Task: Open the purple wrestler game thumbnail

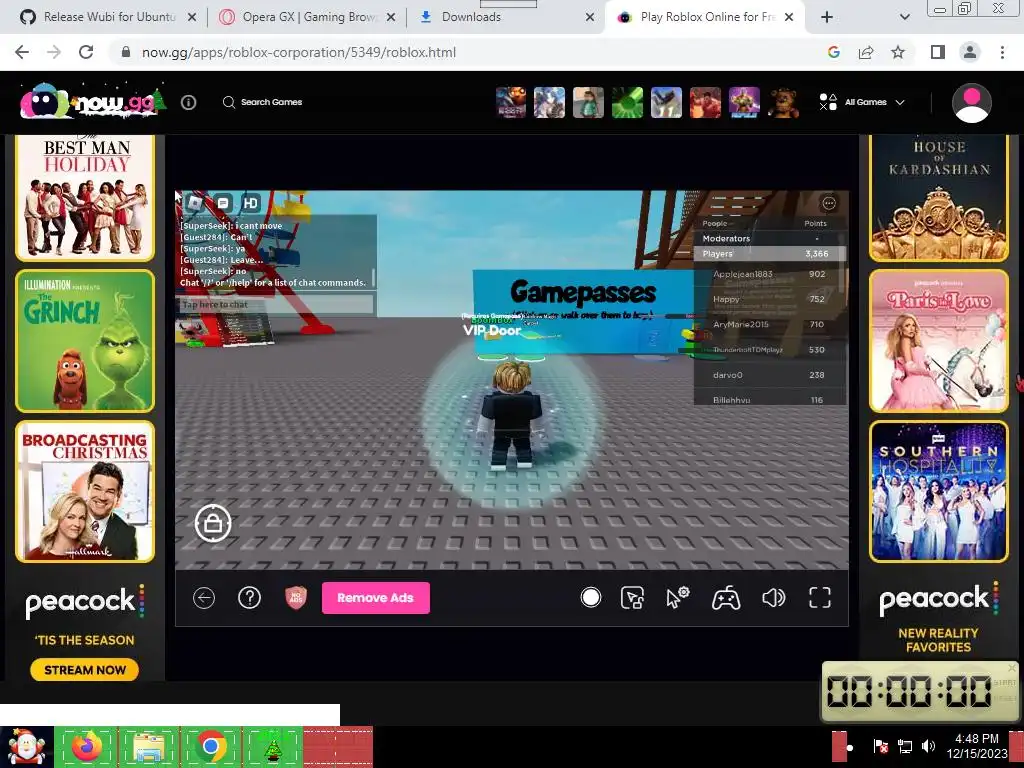Action: coord(744,103)
